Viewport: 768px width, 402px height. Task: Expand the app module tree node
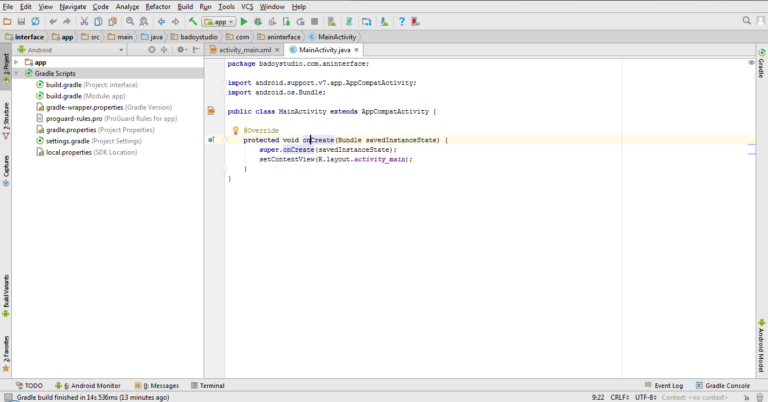18,62
